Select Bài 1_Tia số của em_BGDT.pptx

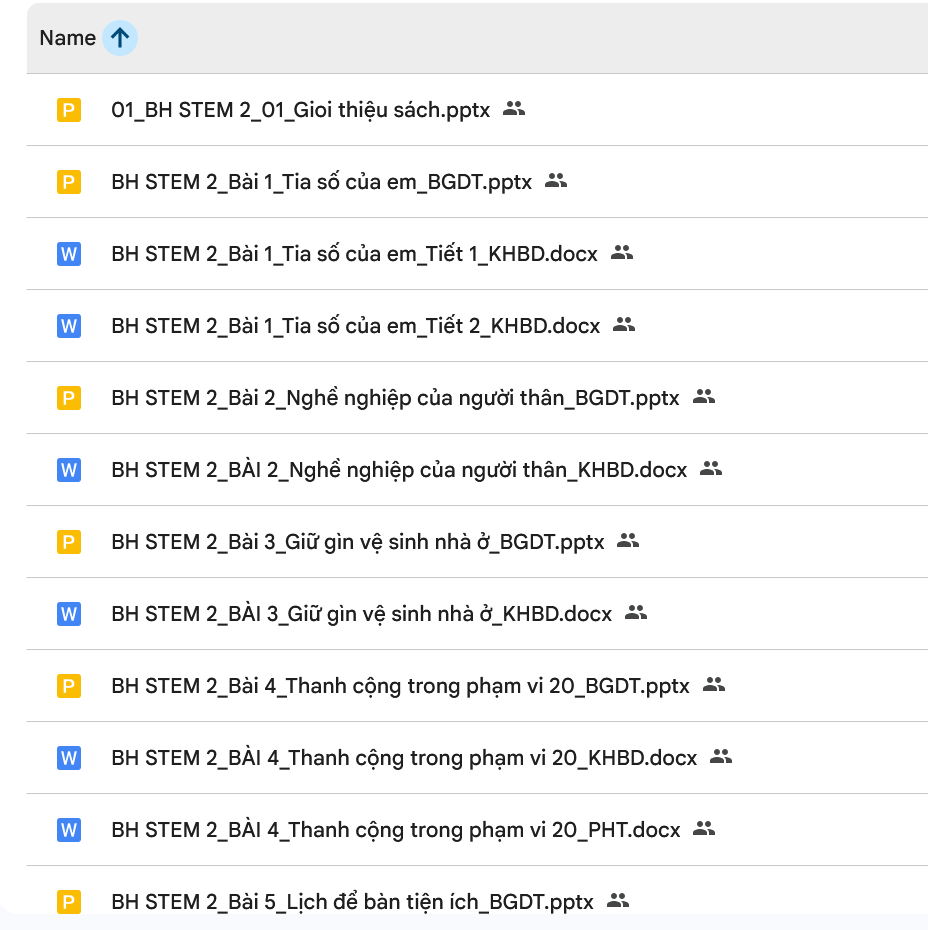tap(321, 182)
